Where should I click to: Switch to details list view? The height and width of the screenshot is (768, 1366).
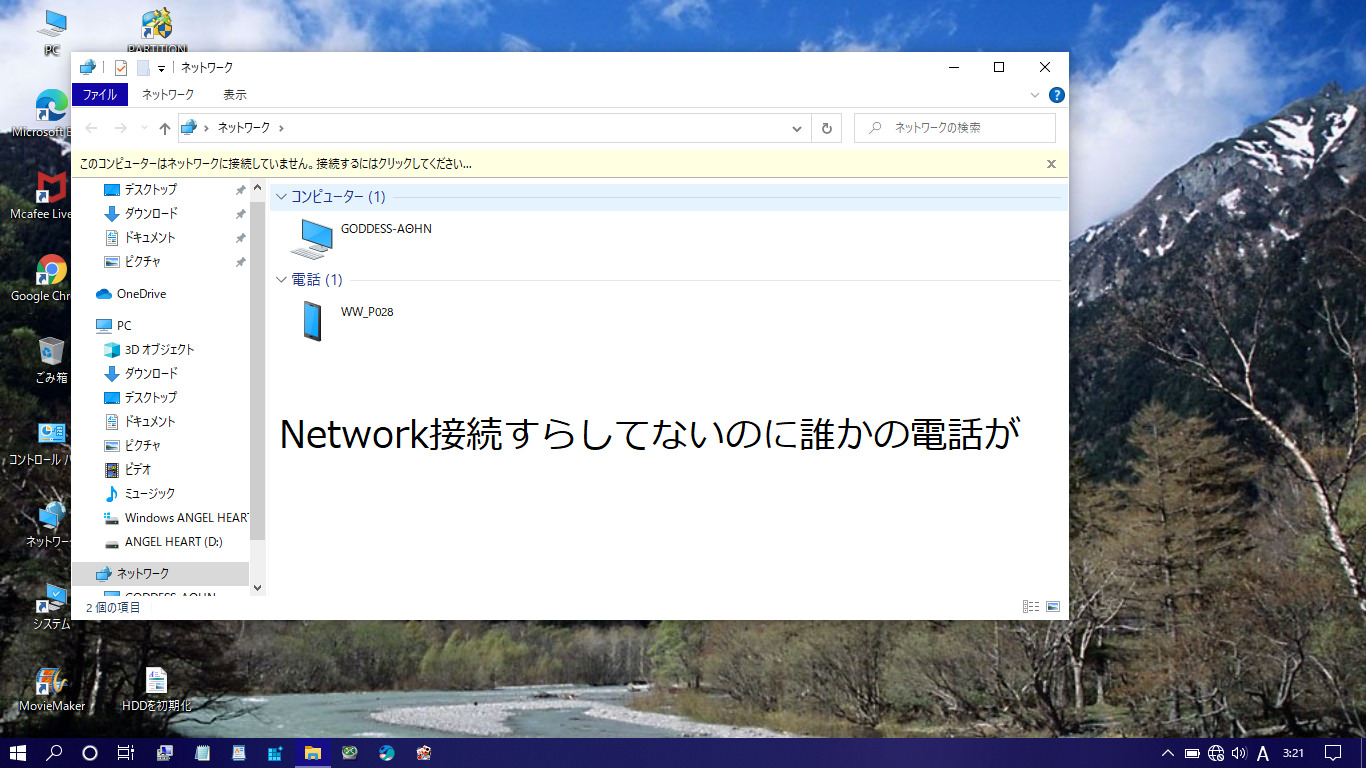point(1031,607)
